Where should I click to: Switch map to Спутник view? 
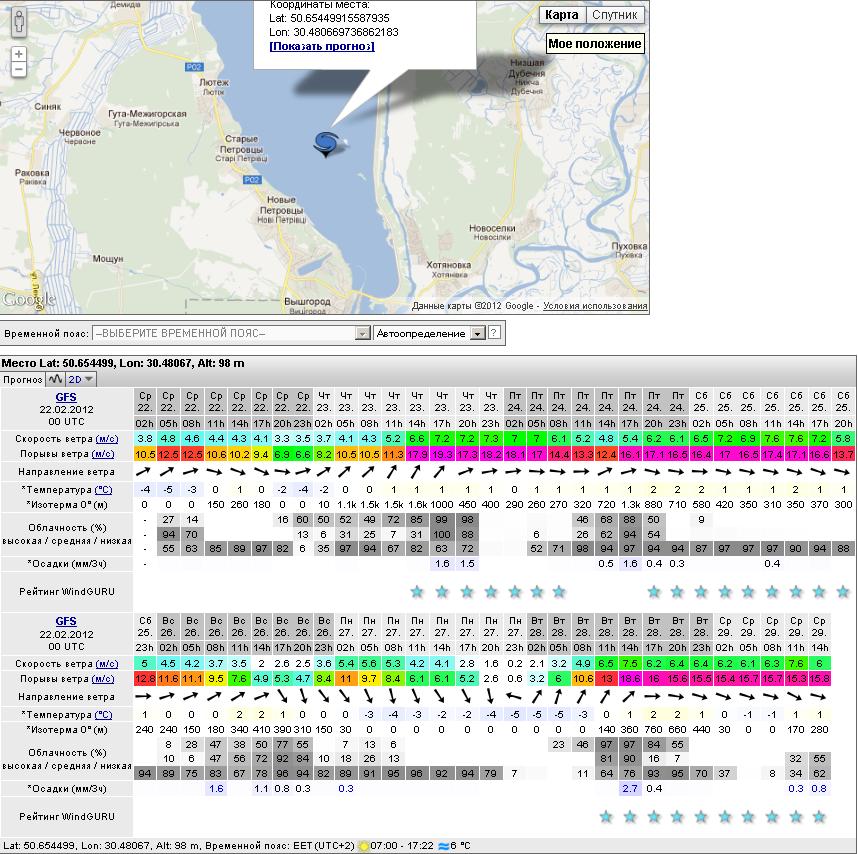(615, 15)
